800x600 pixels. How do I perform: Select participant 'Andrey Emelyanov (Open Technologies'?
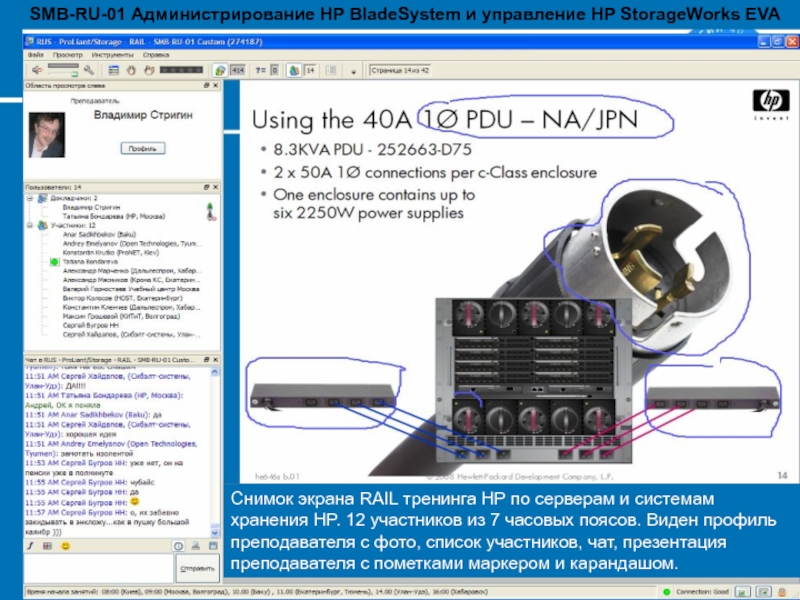pyautogui.click(x=132, y=243)
